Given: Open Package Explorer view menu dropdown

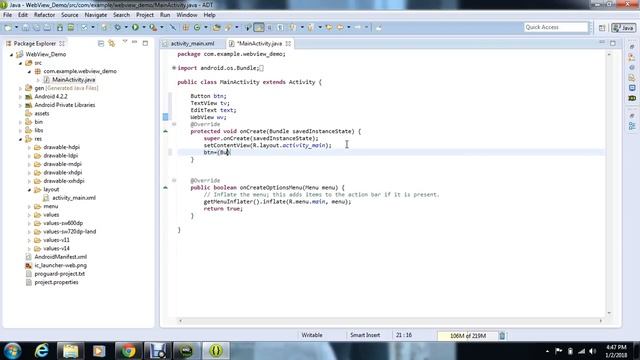Looking at the screenshot, I should (124, 42).
